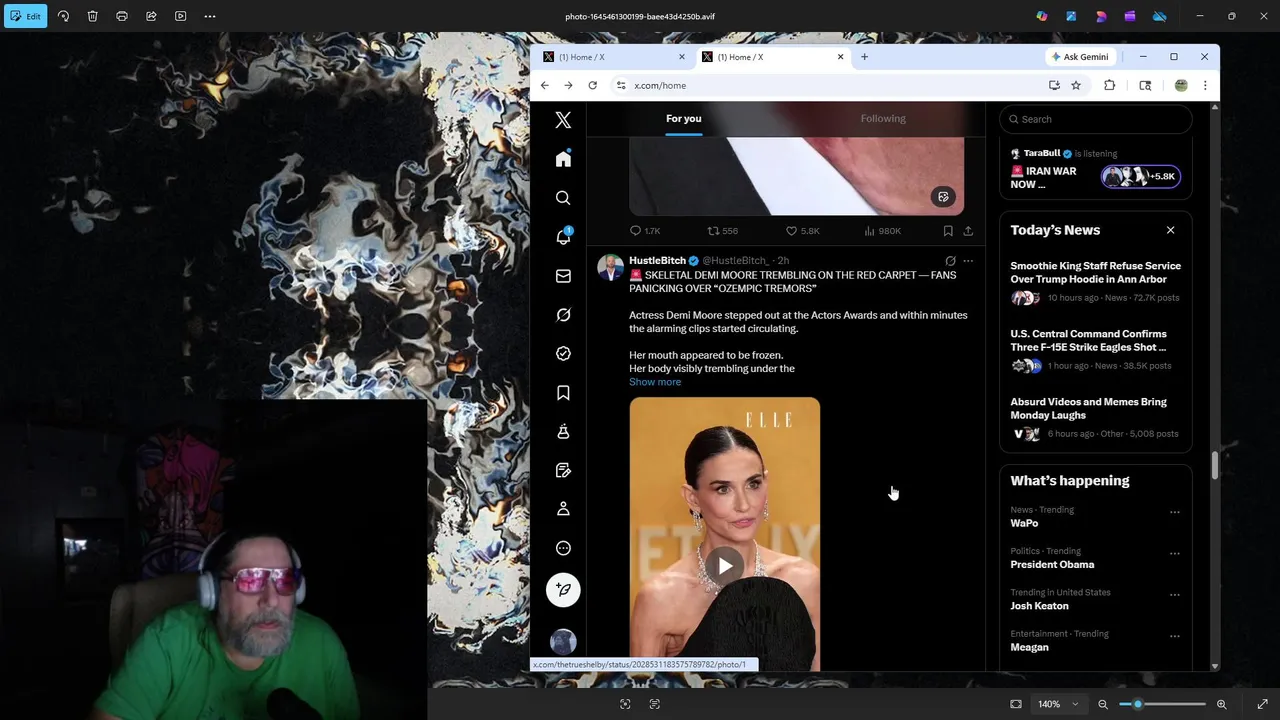Viewport: 1280px width, 720px height.
Task: Open the 140% zoom level dropdown
Action: [x=1058, y=704]
